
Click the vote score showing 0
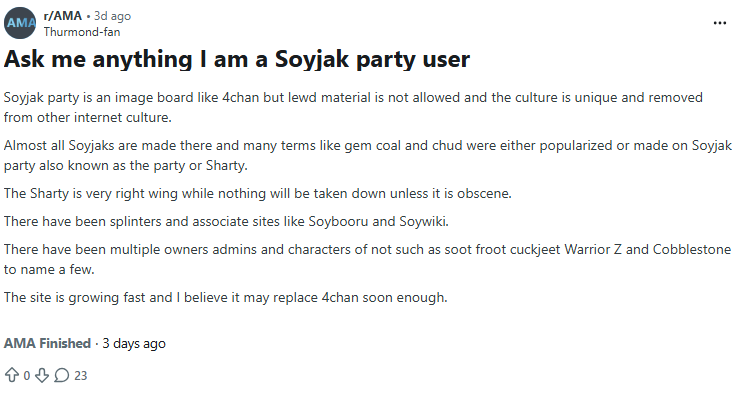coord(27,376)
